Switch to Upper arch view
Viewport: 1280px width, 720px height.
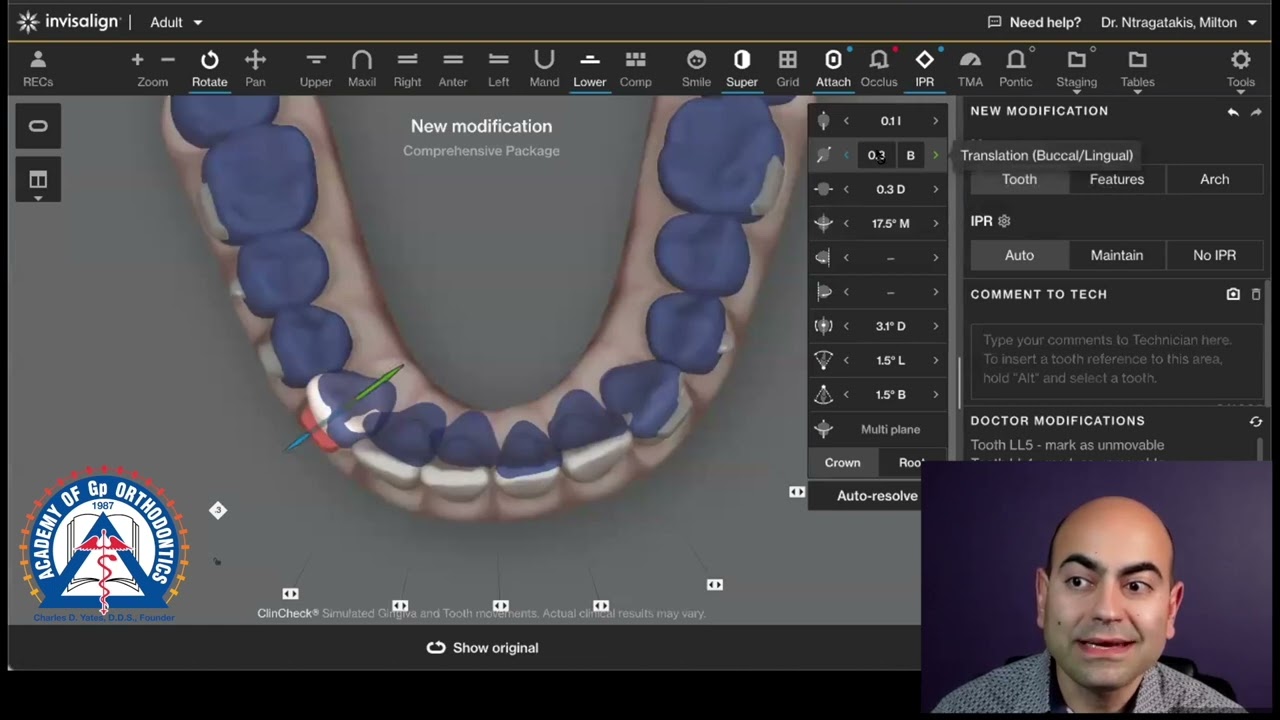316,69
